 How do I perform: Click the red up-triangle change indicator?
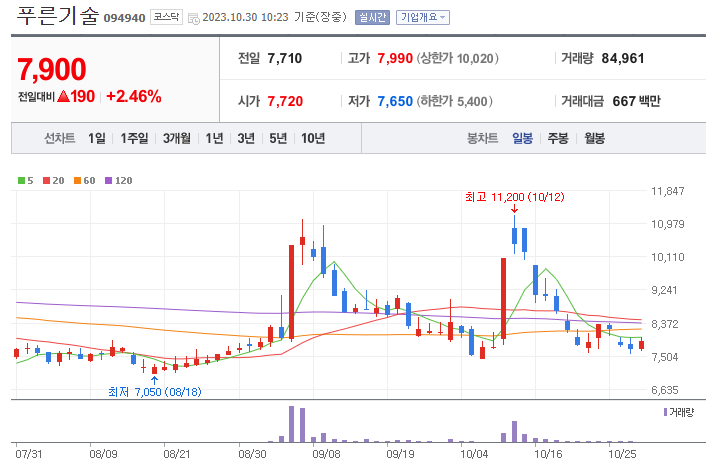tap(63, 96)
